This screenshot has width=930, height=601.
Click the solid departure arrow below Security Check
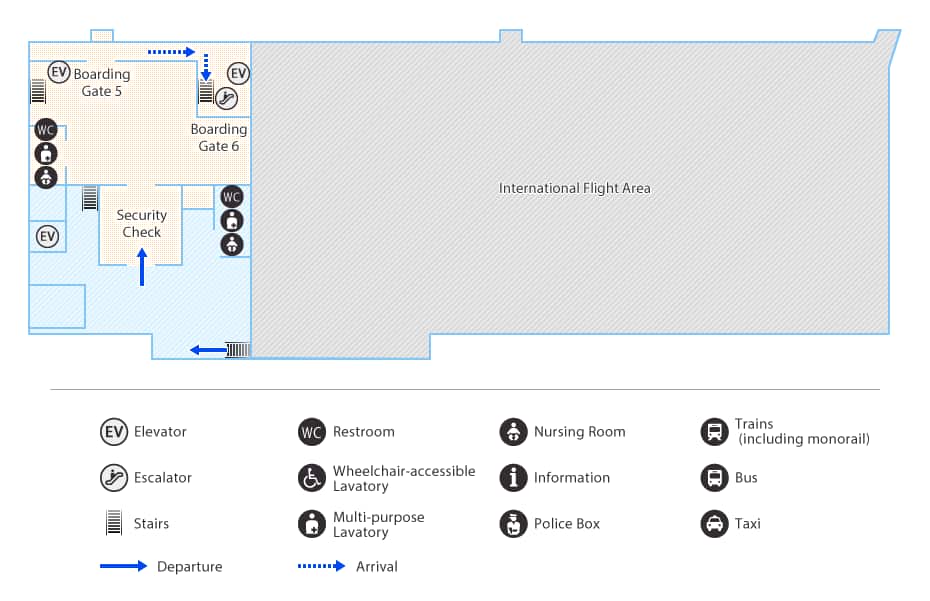(142, 267)
